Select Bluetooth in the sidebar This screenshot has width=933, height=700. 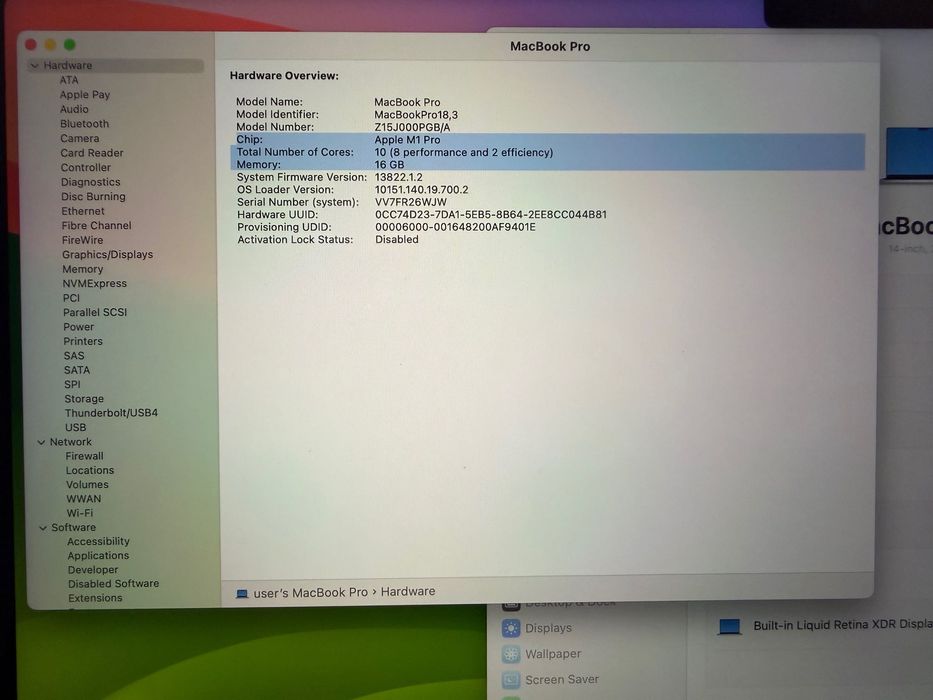tap(84, 124)
